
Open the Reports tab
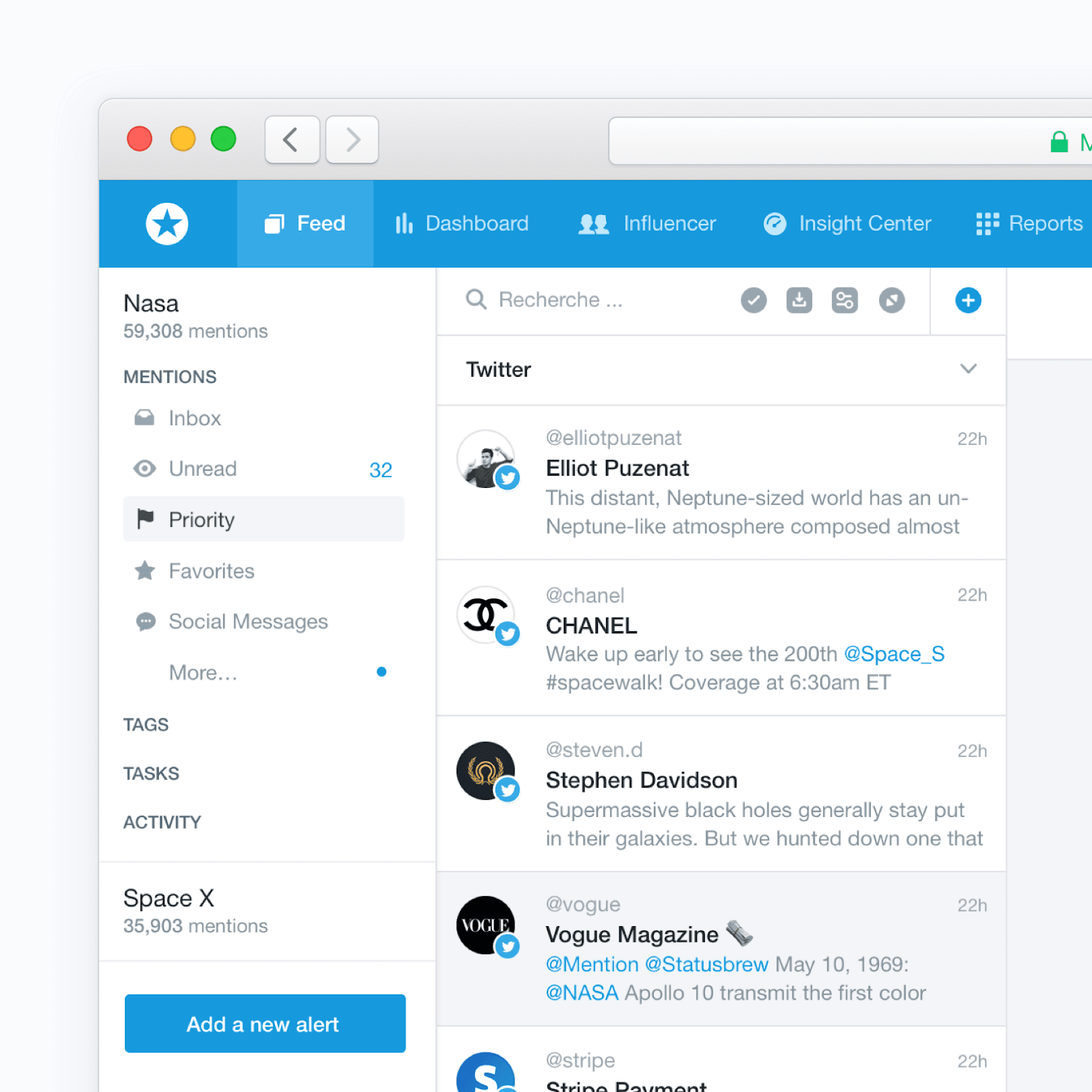[1029, 224]
